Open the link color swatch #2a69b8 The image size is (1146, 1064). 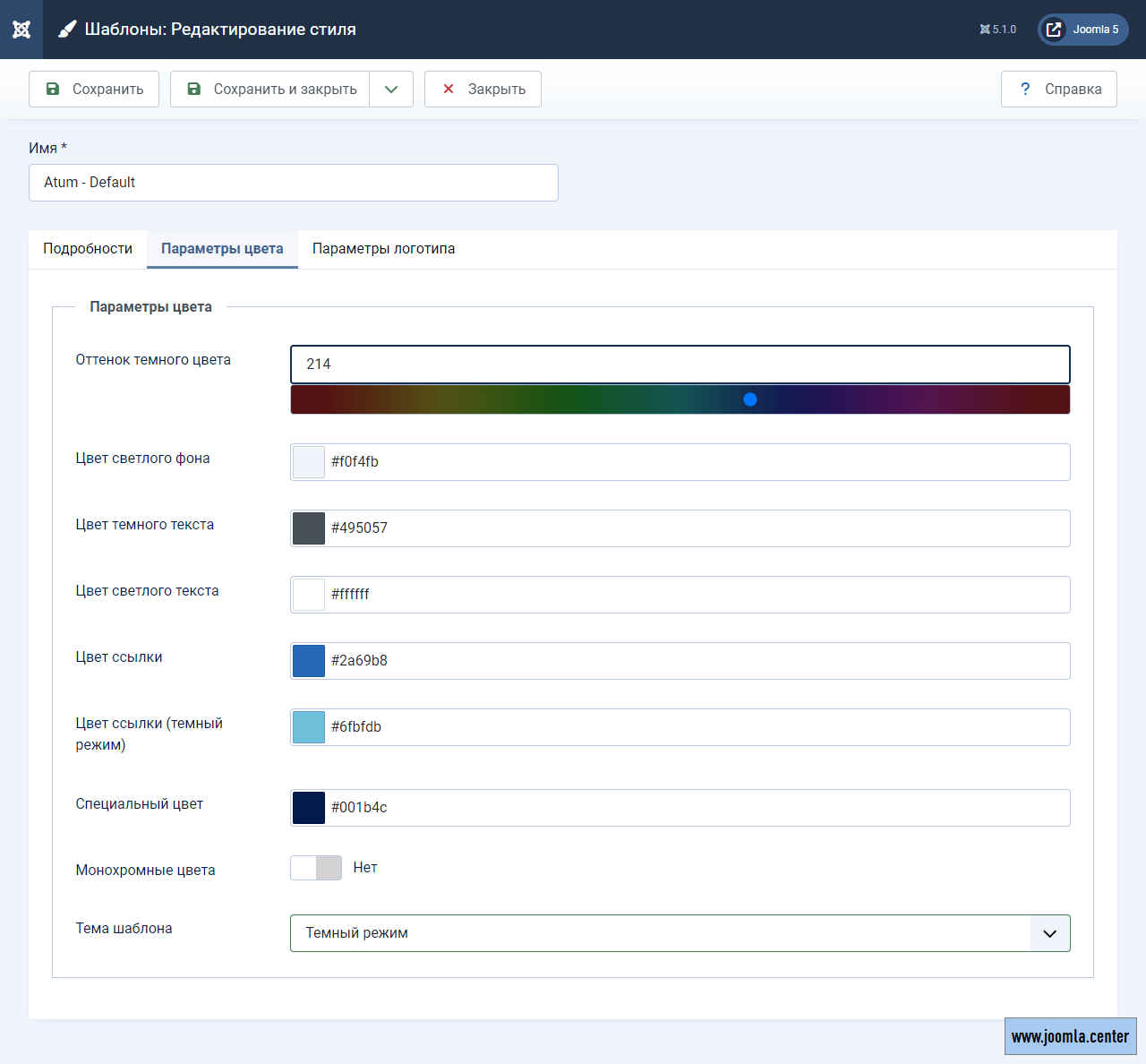coord(309,661)
